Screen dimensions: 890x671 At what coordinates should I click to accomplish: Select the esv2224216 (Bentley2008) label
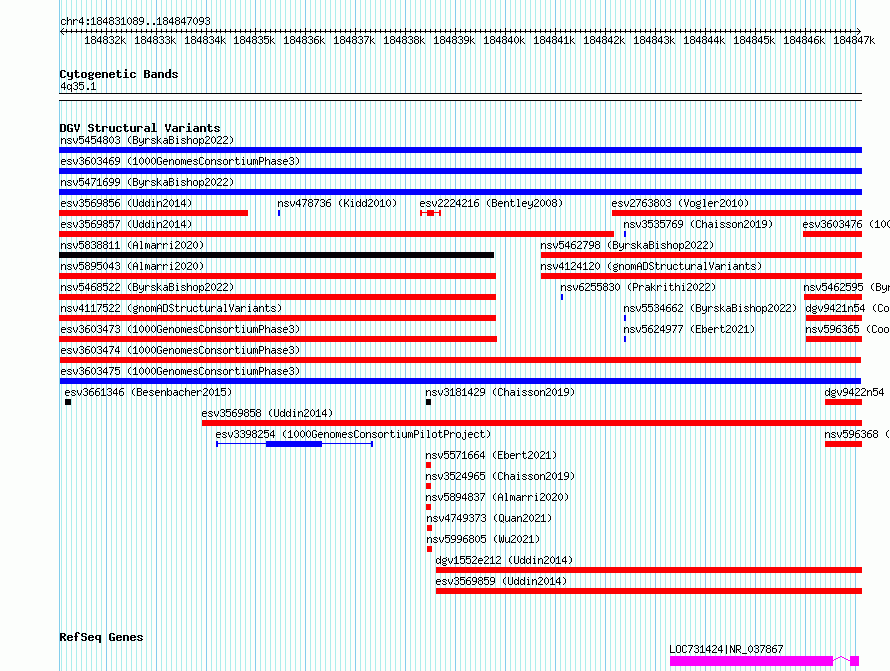tap(491, 203)
